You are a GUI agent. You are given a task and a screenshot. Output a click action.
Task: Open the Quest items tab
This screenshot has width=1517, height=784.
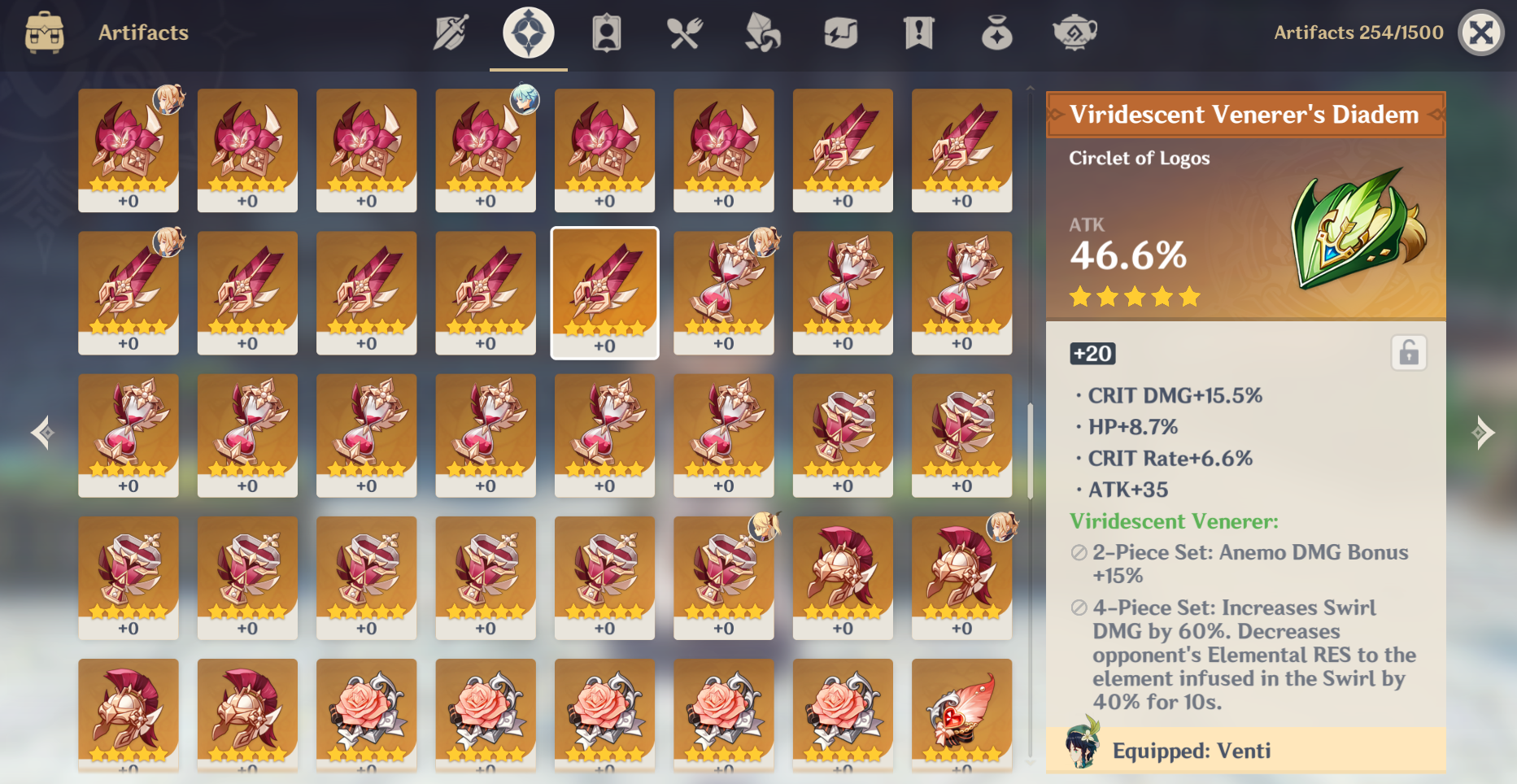919,33
